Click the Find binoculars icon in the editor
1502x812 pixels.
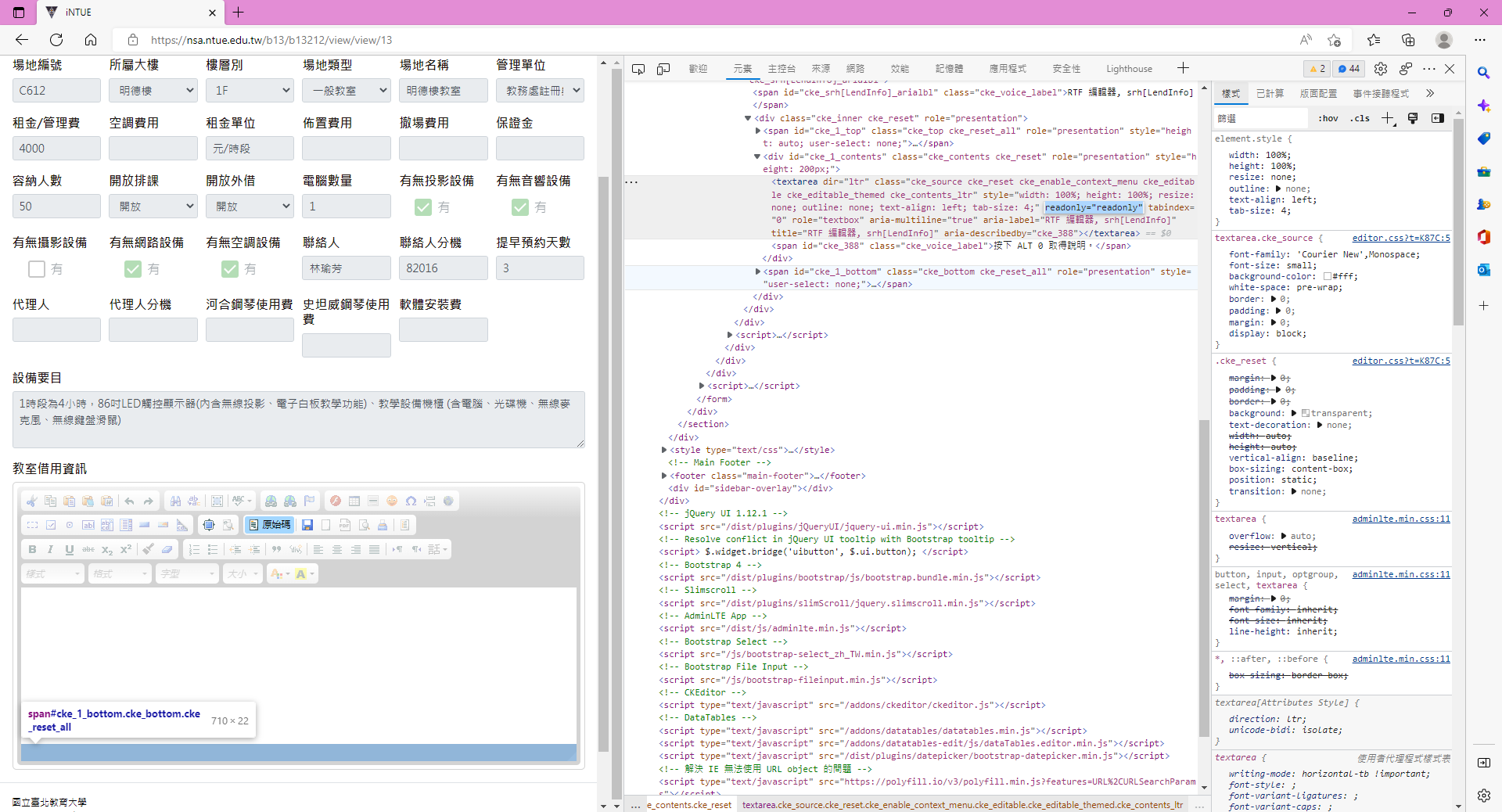pos(175,501)
